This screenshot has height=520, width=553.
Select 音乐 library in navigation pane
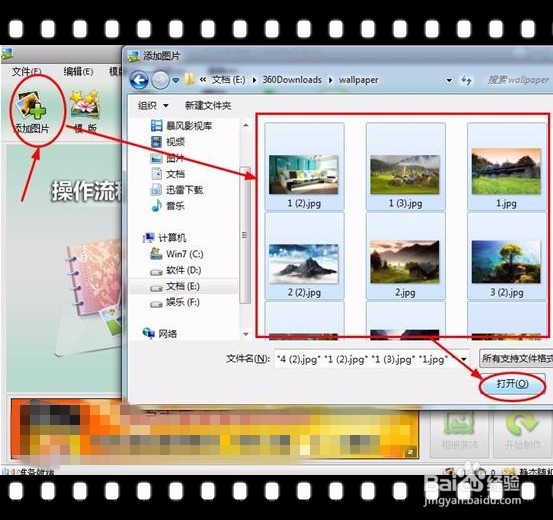[x=168, y=206]
